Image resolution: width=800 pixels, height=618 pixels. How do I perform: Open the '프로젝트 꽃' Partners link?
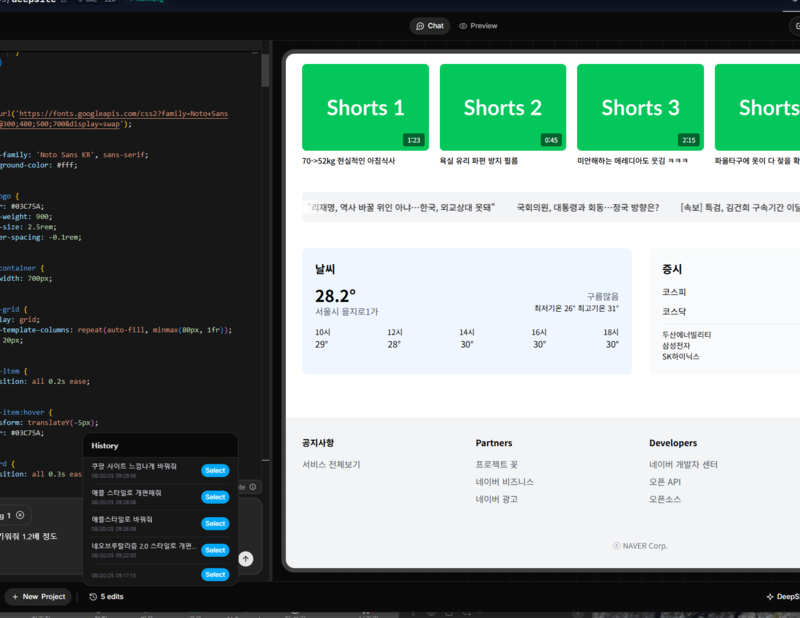pos(496,464)
